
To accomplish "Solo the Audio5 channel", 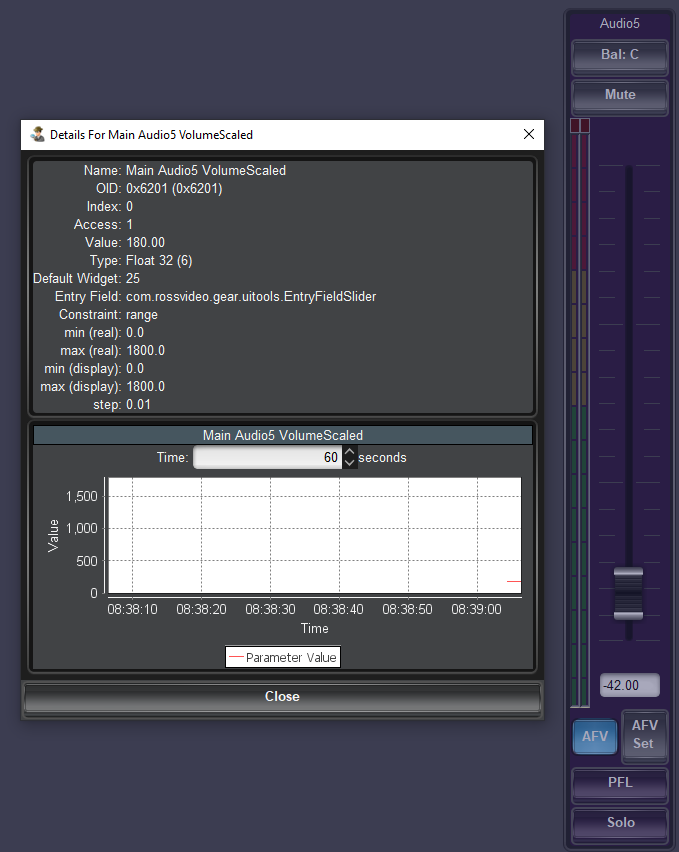I will coord(620,823).
